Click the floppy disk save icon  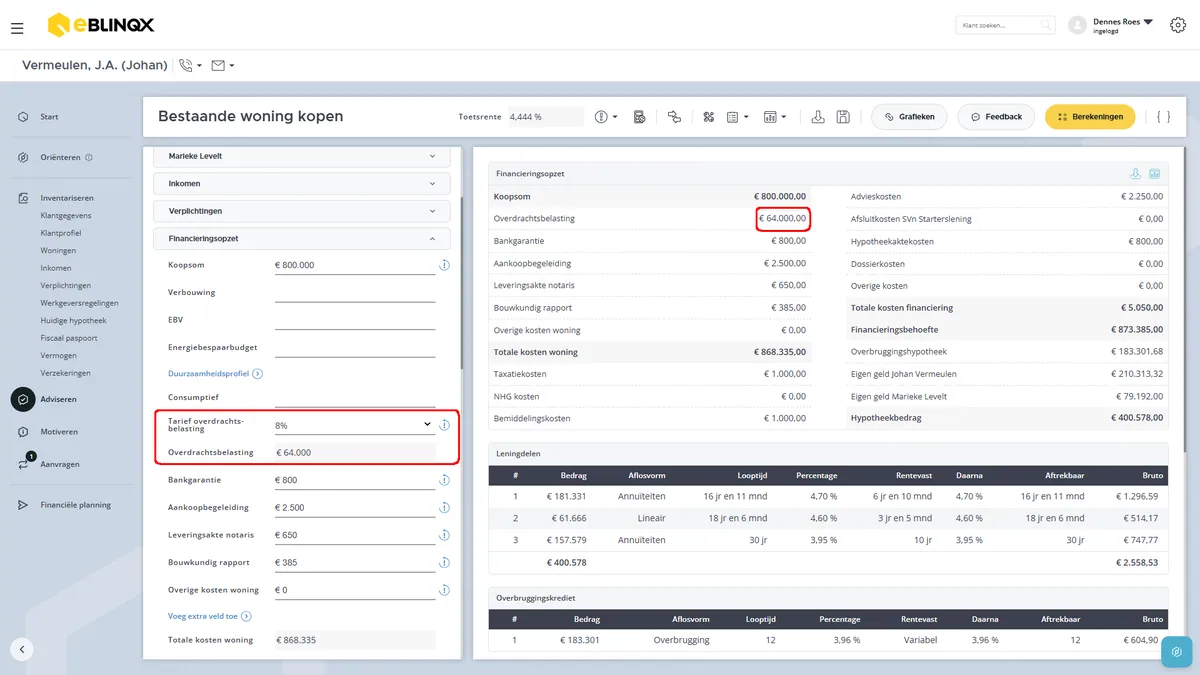pos(843,117)
